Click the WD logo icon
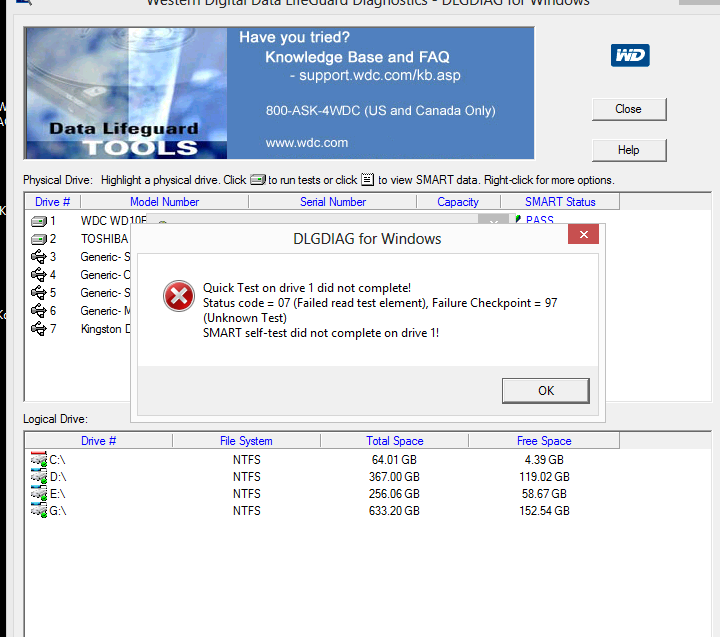This screenshot has width=720, height=637. coord(630,56)
